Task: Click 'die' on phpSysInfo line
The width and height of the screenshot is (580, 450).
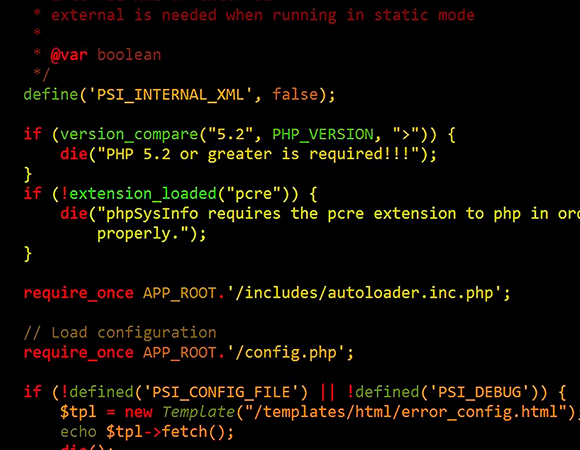Action: (x=74, y=213)
